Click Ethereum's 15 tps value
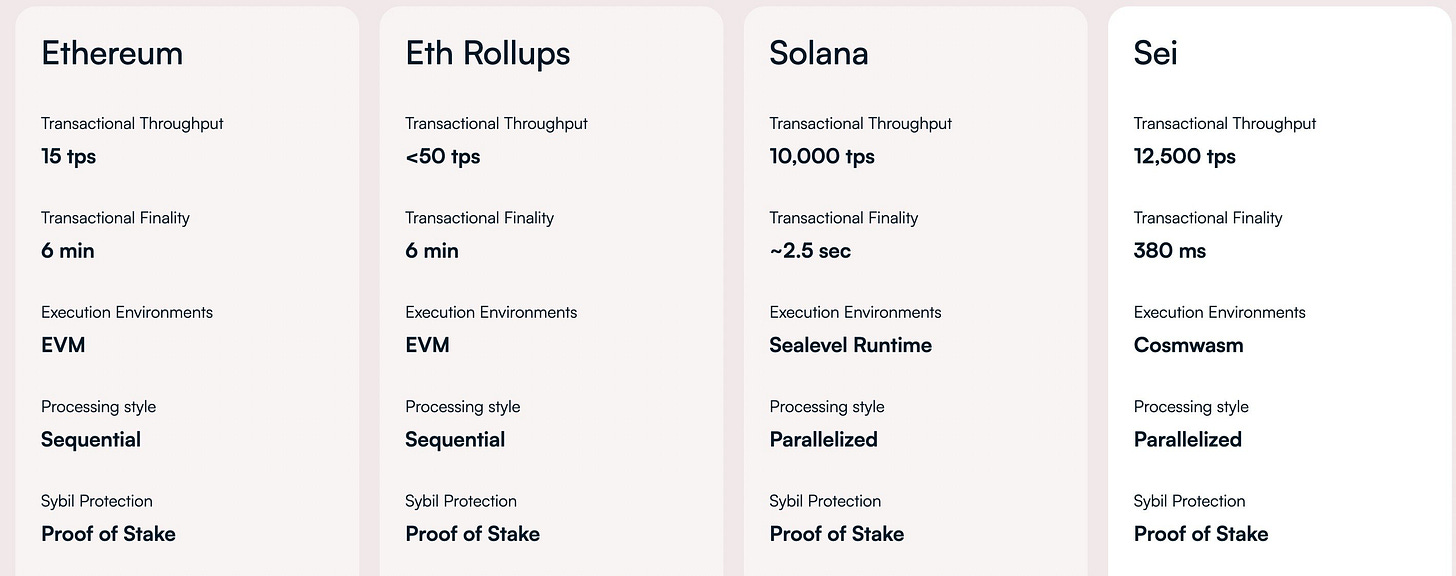Image resolution: width=1456 pixels, height=576 pixels. [x=69, y=157]
